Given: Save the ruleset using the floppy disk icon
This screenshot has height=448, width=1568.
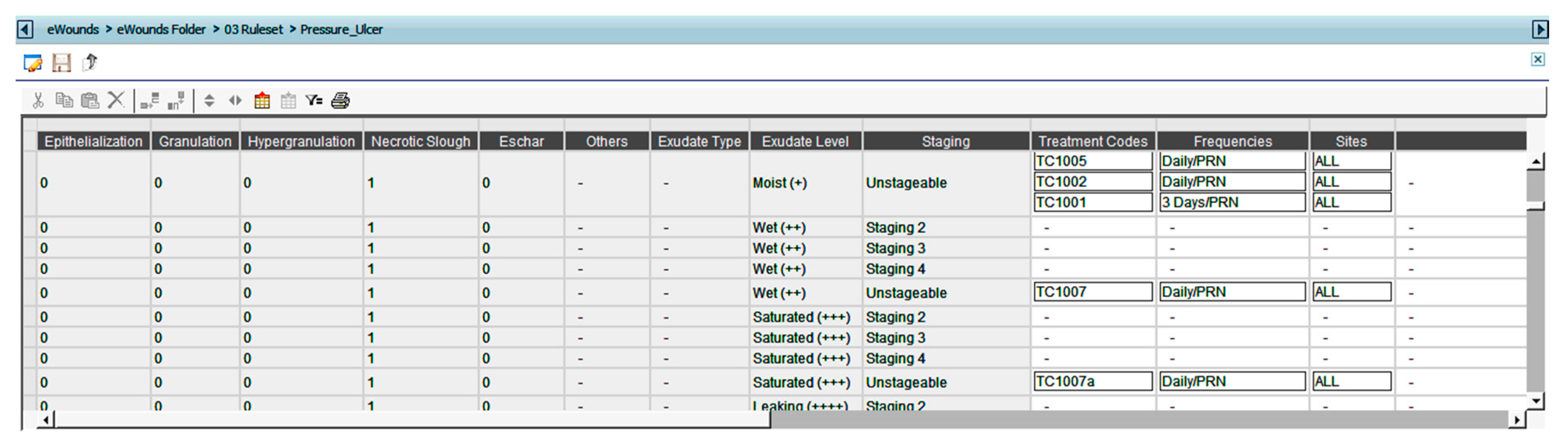Looking at the screenshot, I should coord(62,63).
